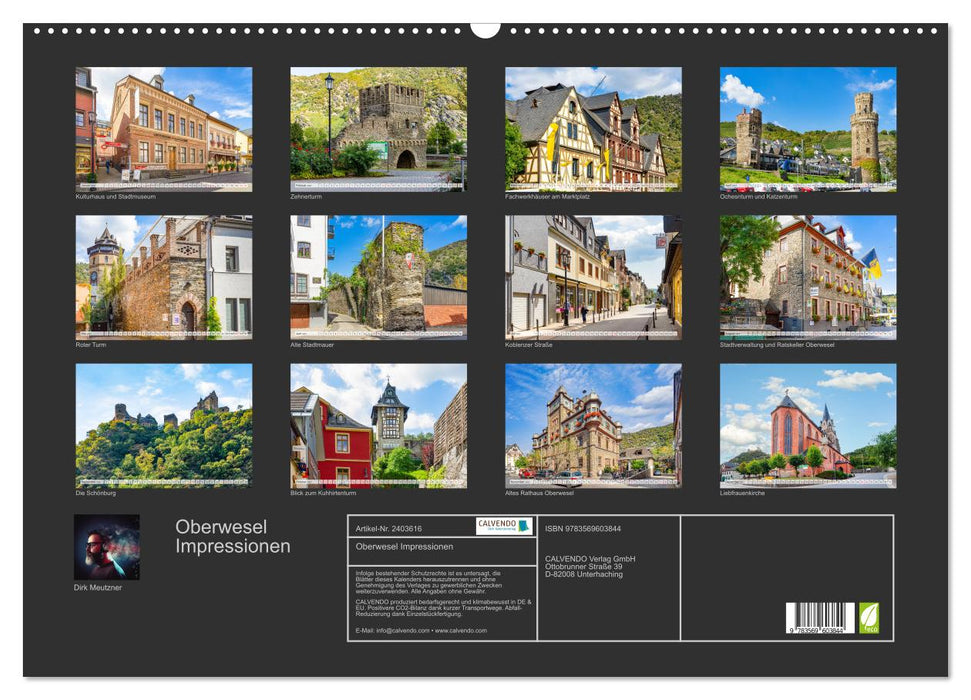This screenshot has height=700, width=971.
Task: Click the 'Blick zum Kuhhirtenturm' caption
Action: coord(323,494)
